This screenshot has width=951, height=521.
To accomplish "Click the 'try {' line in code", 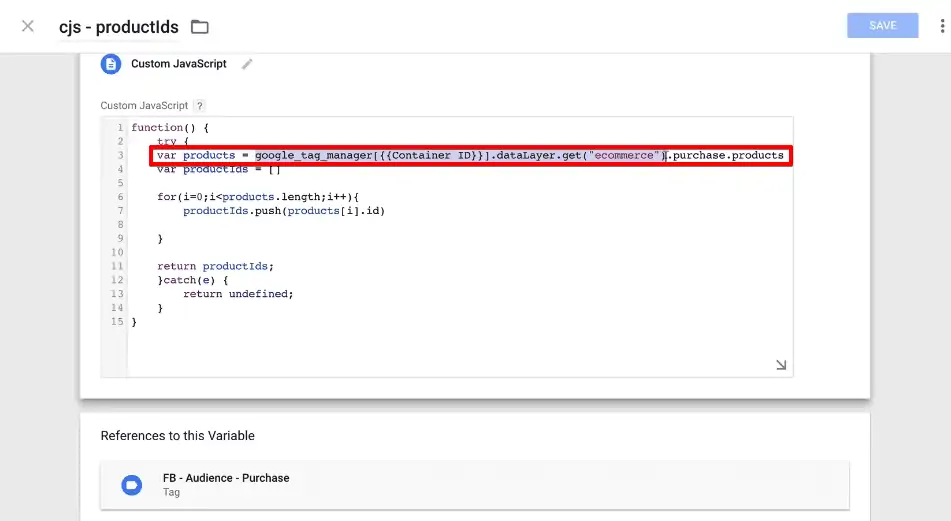I will tap(173, 141).
